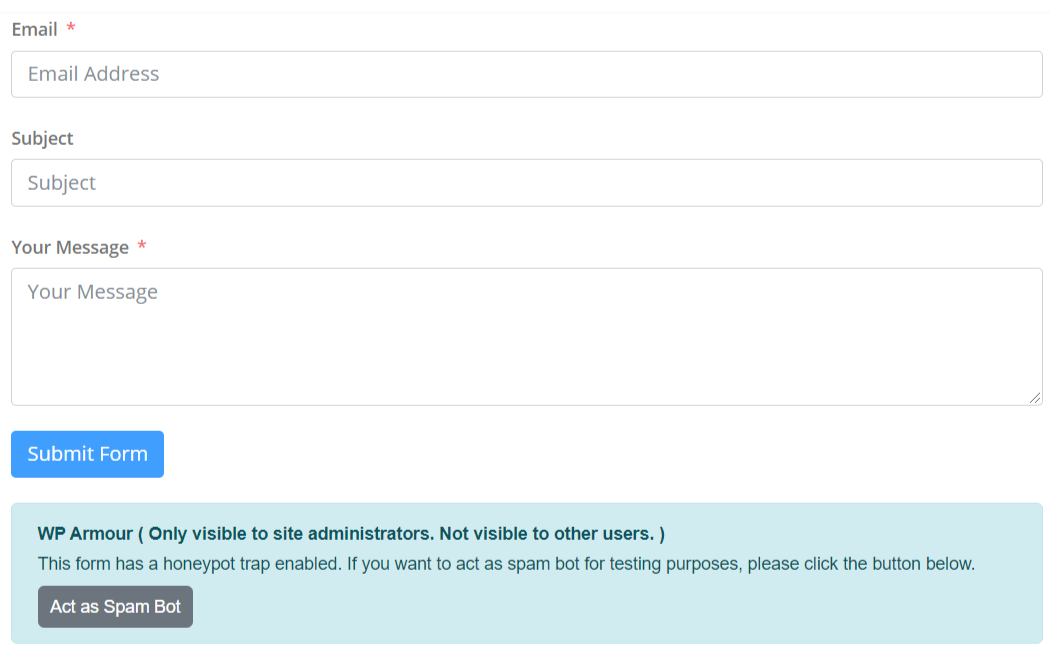Image resolution: width=1050 pixels, height=653 pixels.
Task: Click the blue Submit Form button label
Action: coord(87,454)
